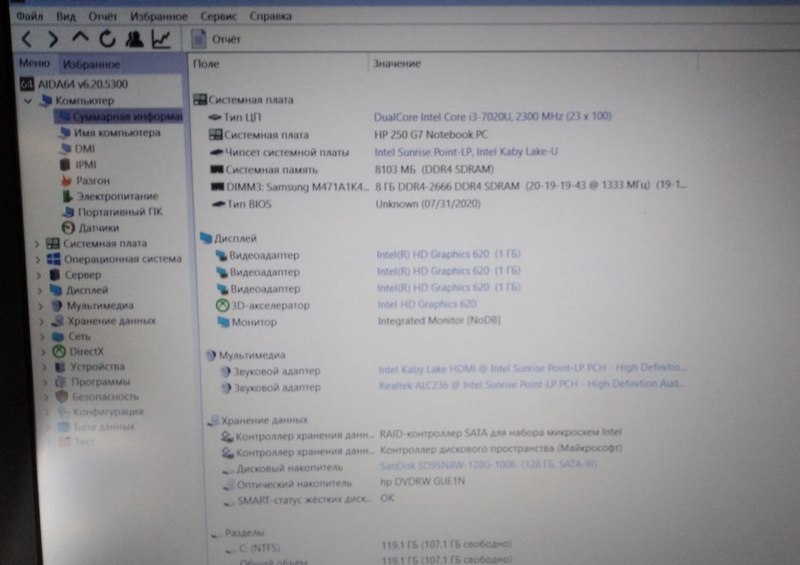The image size is (800, 565).
Task: Select the Разгон overclock item
Action: click(x=93, y=181)
